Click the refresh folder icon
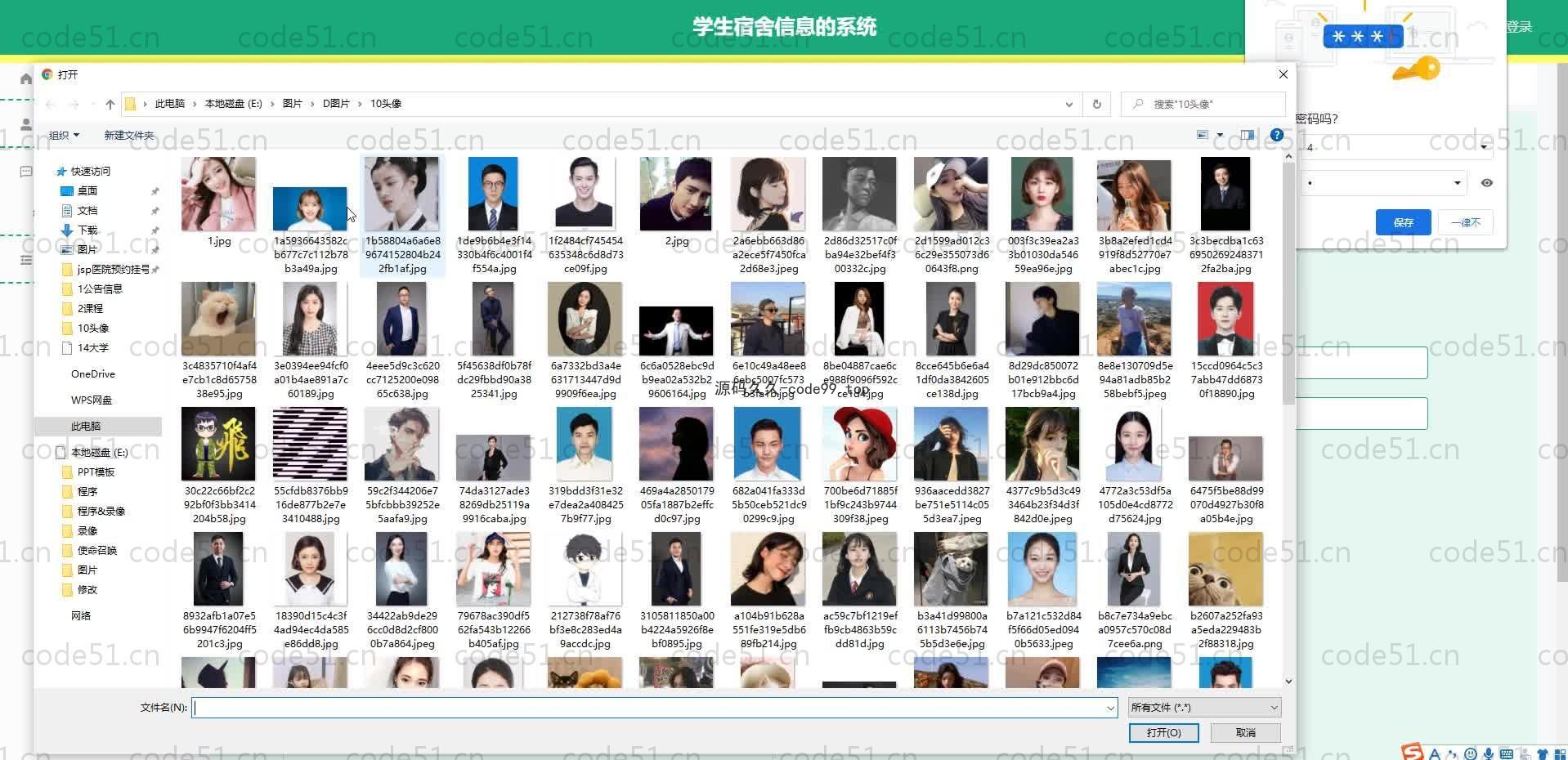 tap(1096, 104)
